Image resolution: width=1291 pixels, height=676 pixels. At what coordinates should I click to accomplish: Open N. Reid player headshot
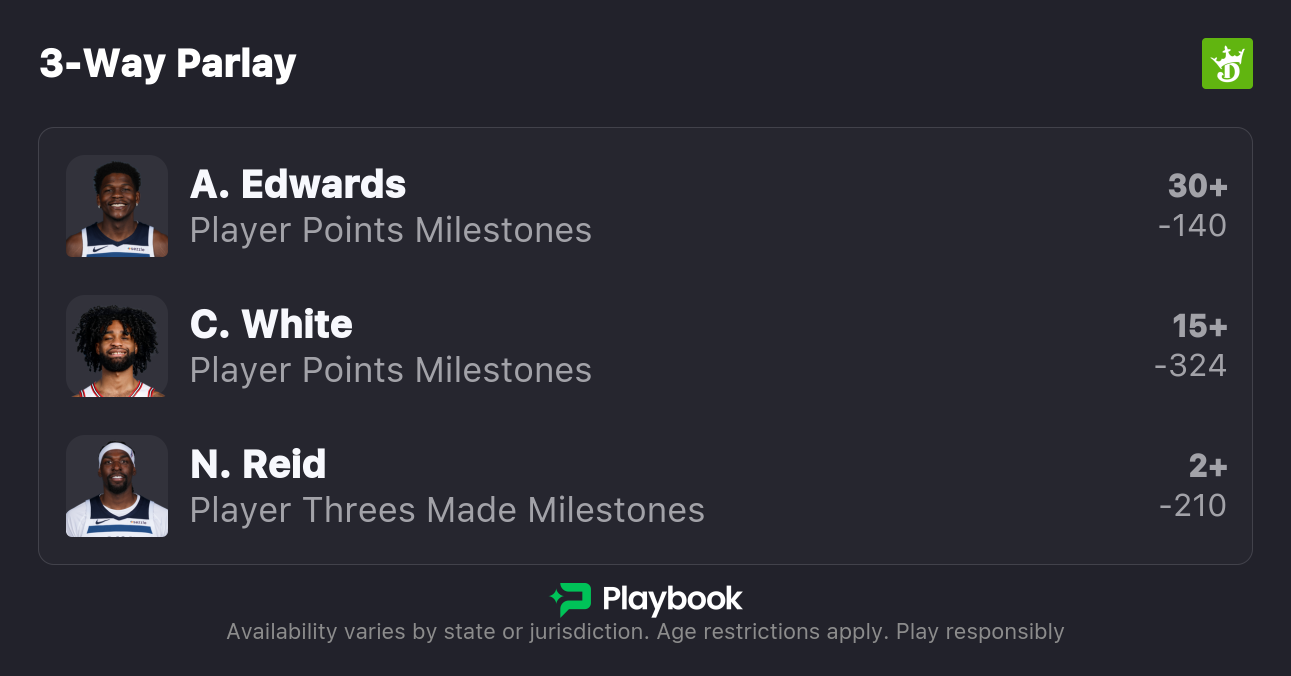pyautogui.click(x=117, y=486)
